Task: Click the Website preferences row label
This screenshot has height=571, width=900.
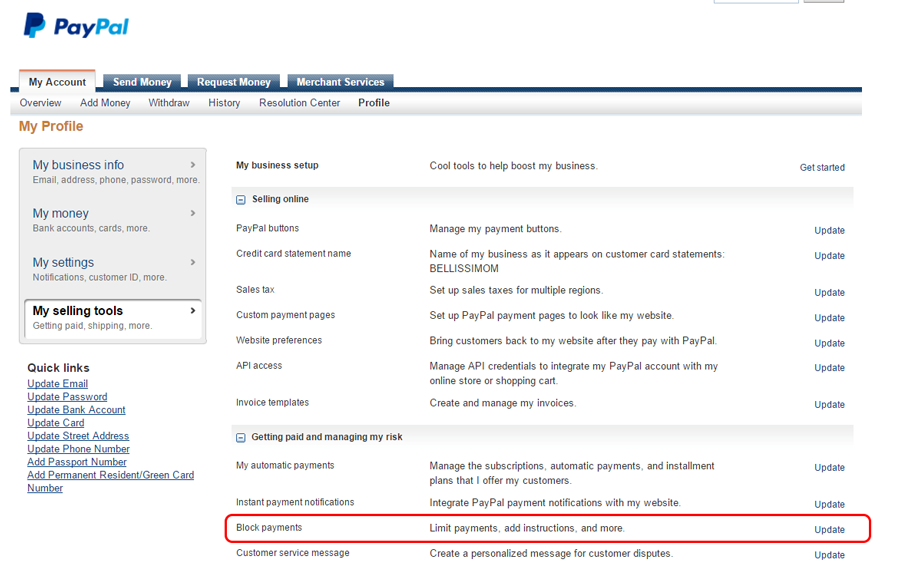Action: pyautogui.click(x=279, y=340)
